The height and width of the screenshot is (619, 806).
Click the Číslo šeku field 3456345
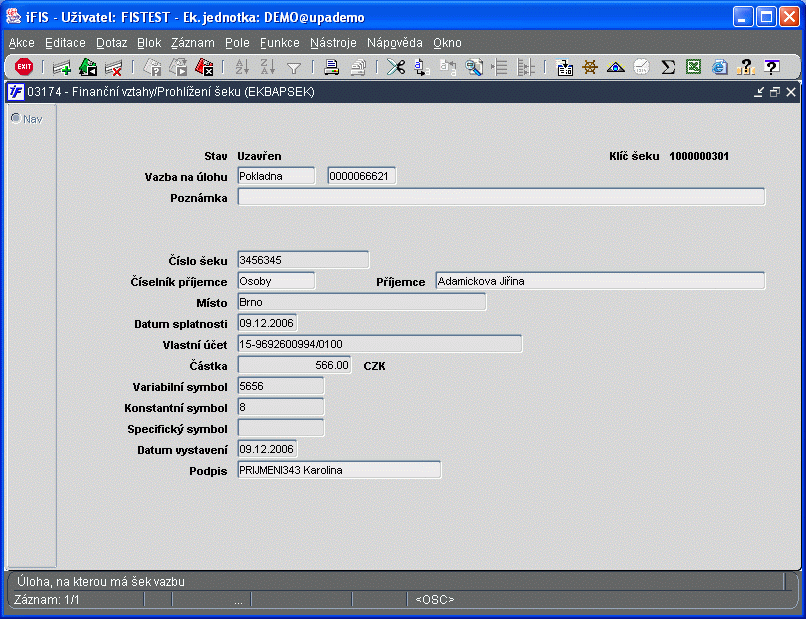[303, 260]
